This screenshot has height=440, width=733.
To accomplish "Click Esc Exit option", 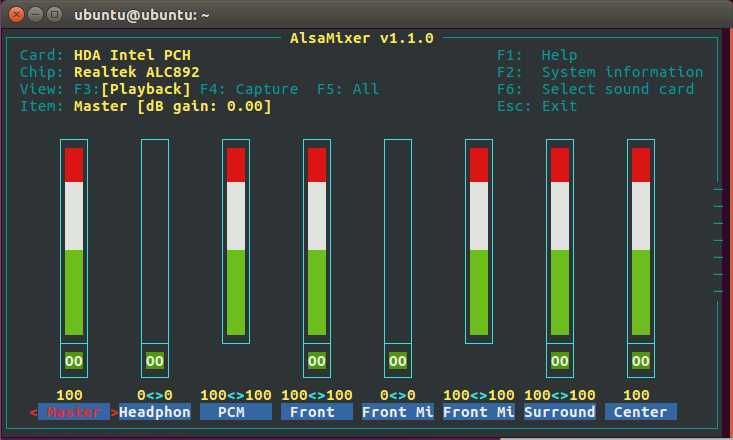I will [x=537, y=106].
